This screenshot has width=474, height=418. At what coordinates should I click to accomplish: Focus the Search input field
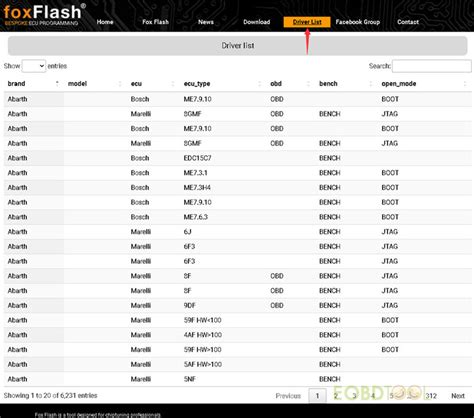coord(432,66)
